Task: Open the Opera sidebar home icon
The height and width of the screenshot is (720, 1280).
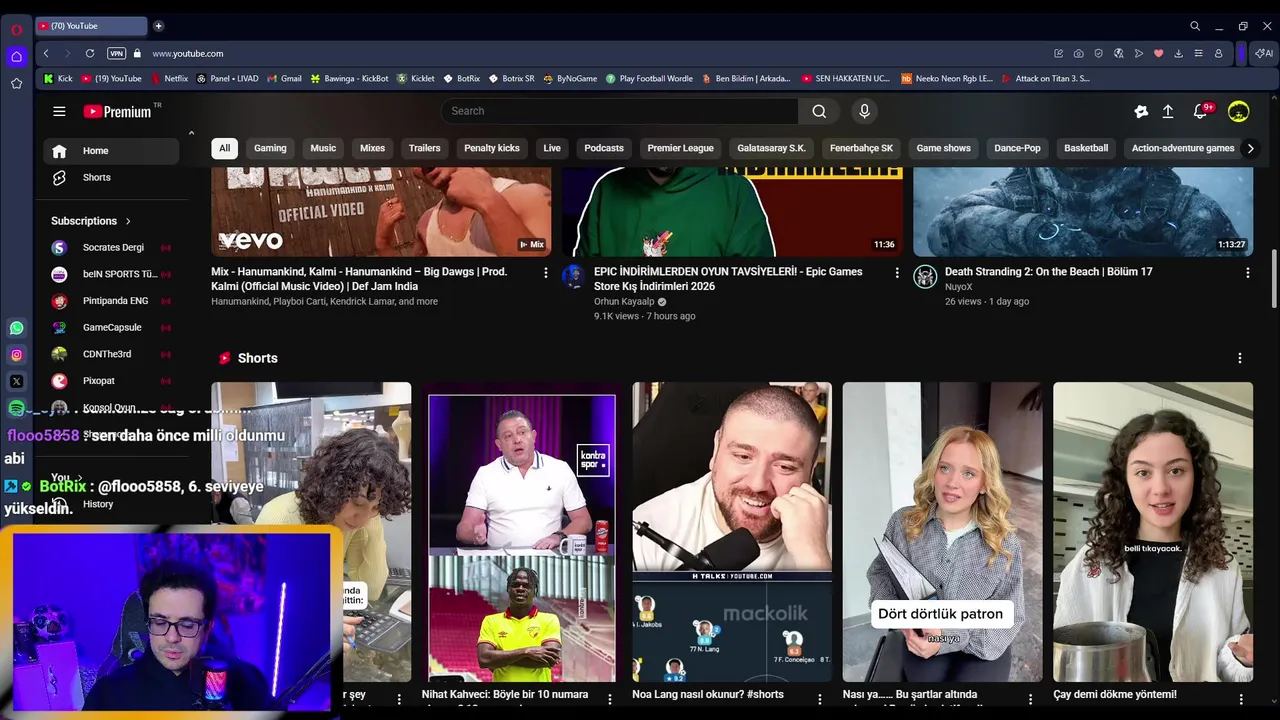Action: point(16,57)
